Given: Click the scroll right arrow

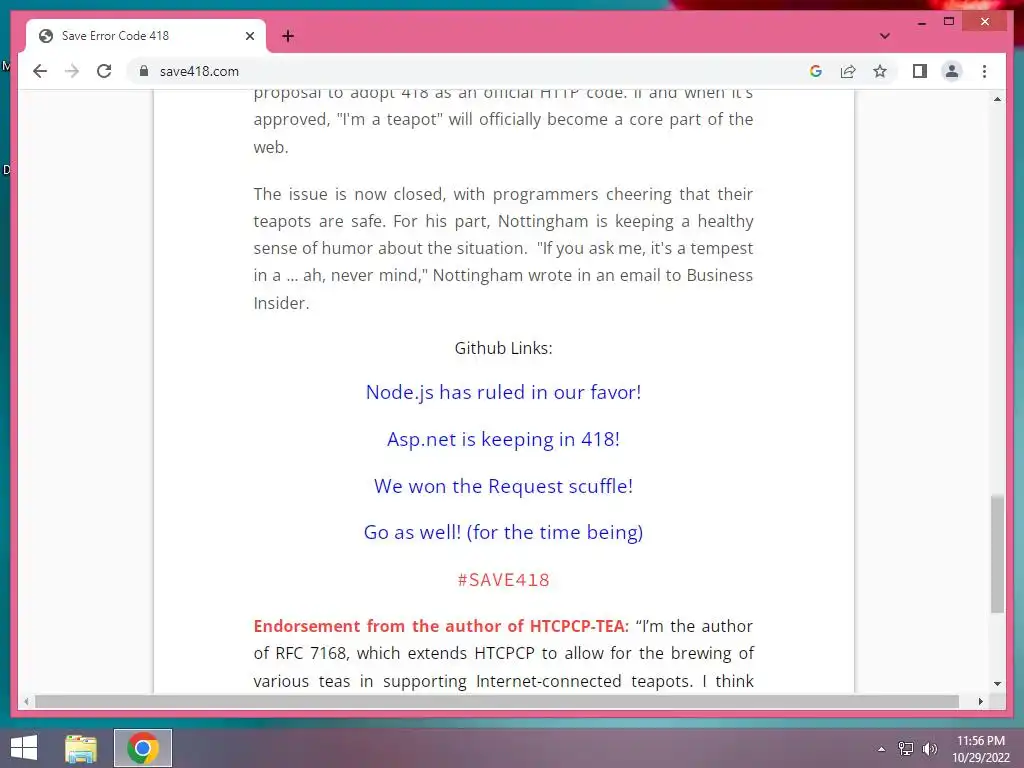Looking at the screenshot, I should 980,701.
